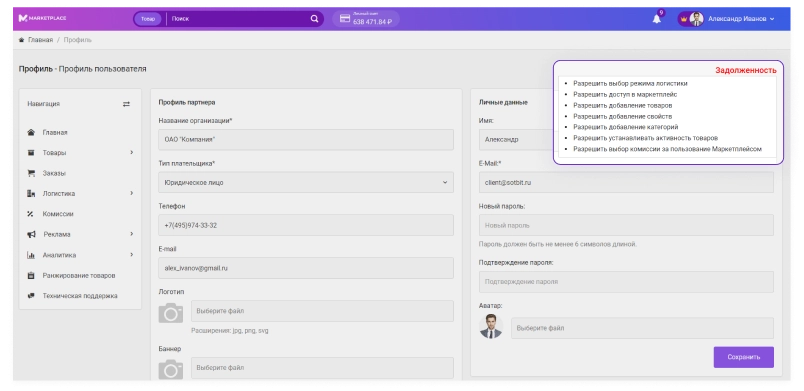Click the Marketplace logo
The height and width of the screenshot is (391, 804).
[43, 18]
